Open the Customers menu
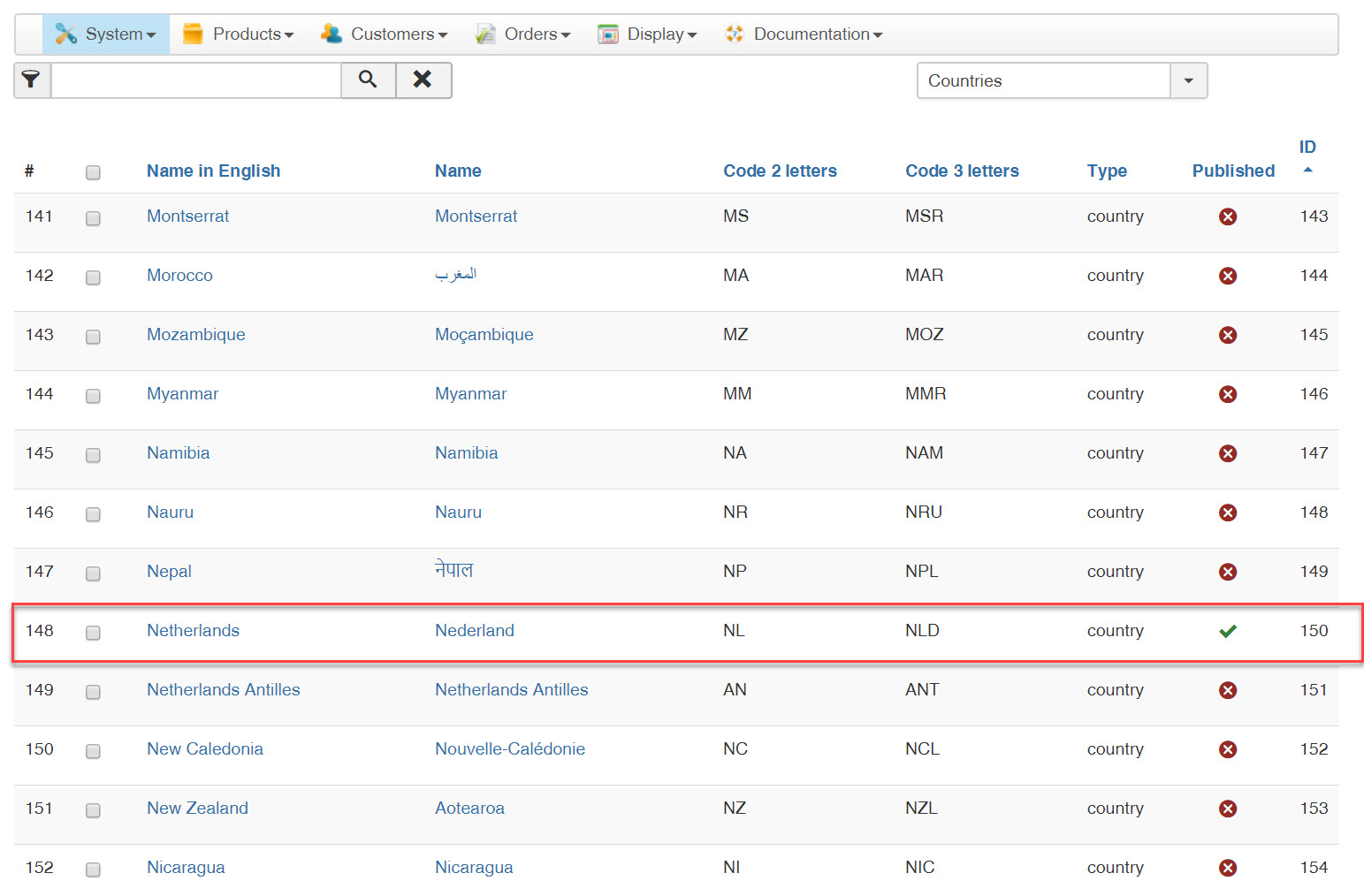The width and height of the screenshot is (1364, 896). 385,34
